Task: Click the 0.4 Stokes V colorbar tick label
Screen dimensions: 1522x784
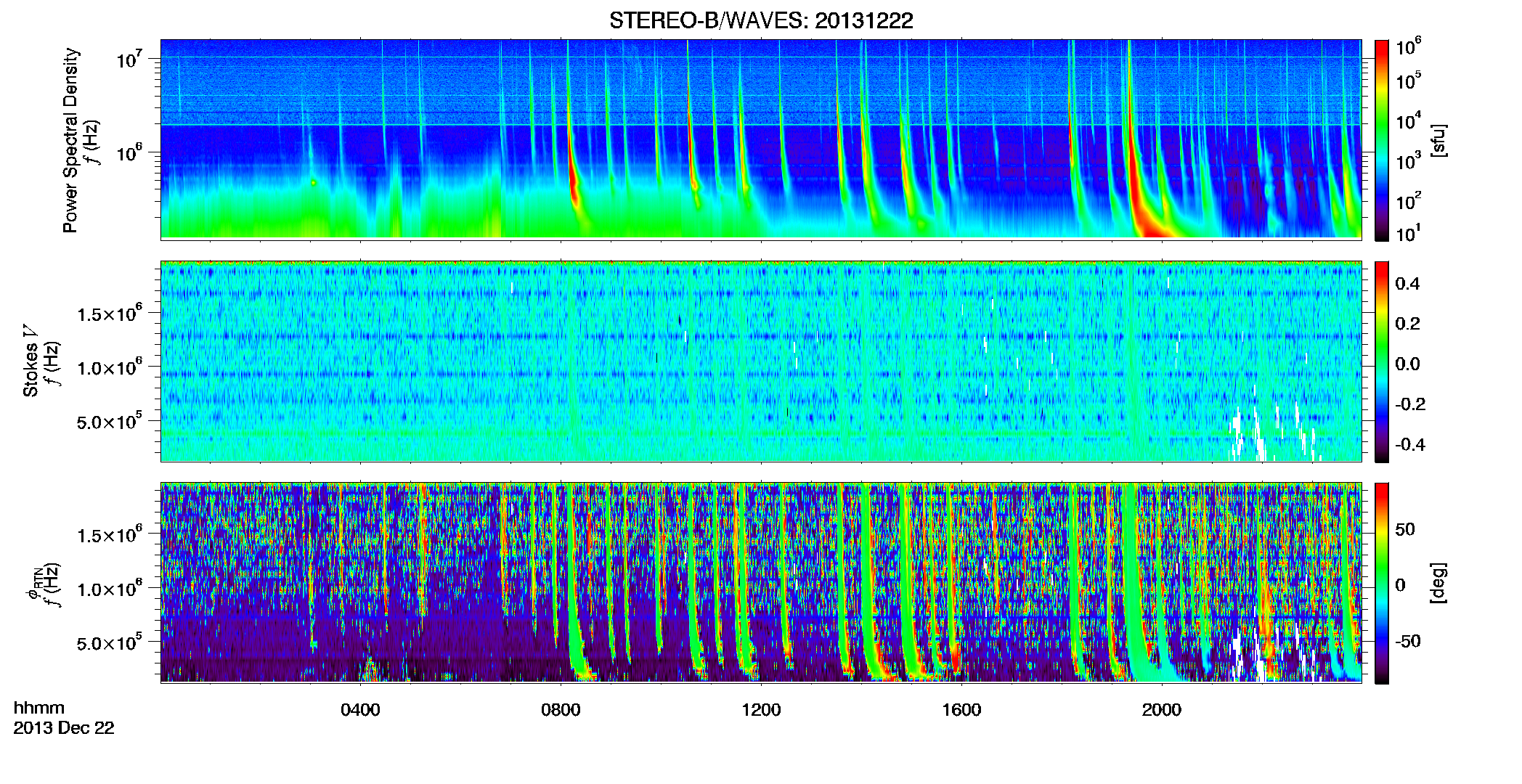Action: pos(1407,284)
